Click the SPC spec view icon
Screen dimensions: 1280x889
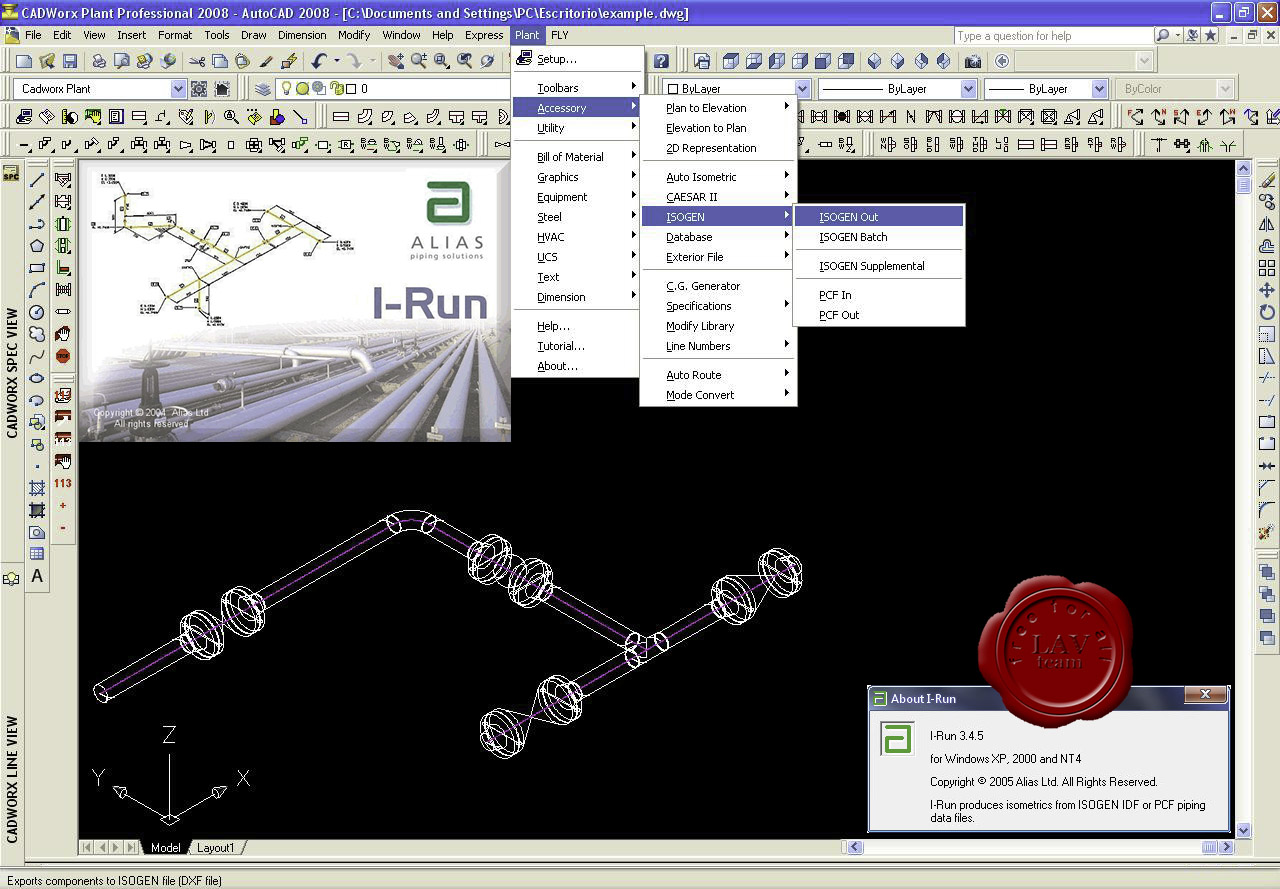point(11,174)
